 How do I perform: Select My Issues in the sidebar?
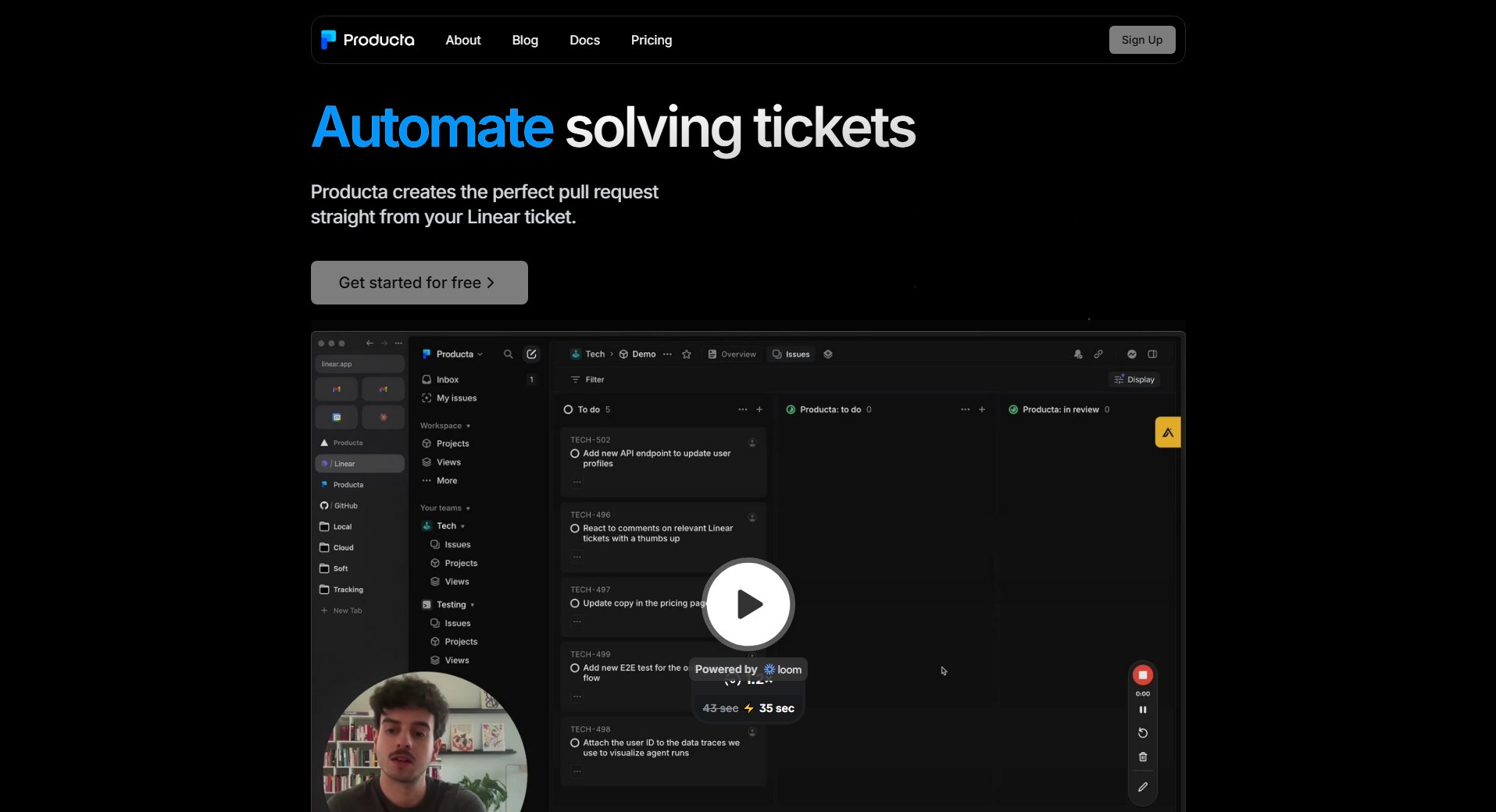(x=456, y=398)
